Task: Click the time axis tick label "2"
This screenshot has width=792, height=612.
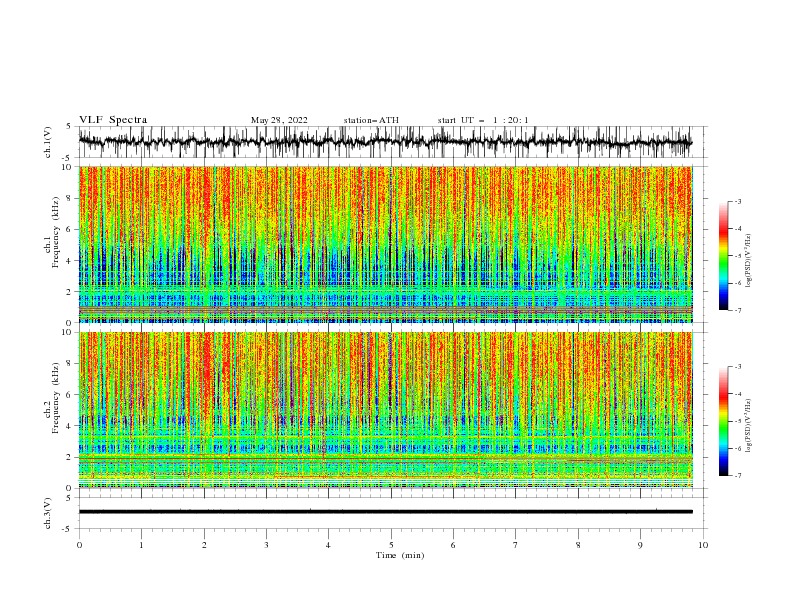Action: [204, 545]
